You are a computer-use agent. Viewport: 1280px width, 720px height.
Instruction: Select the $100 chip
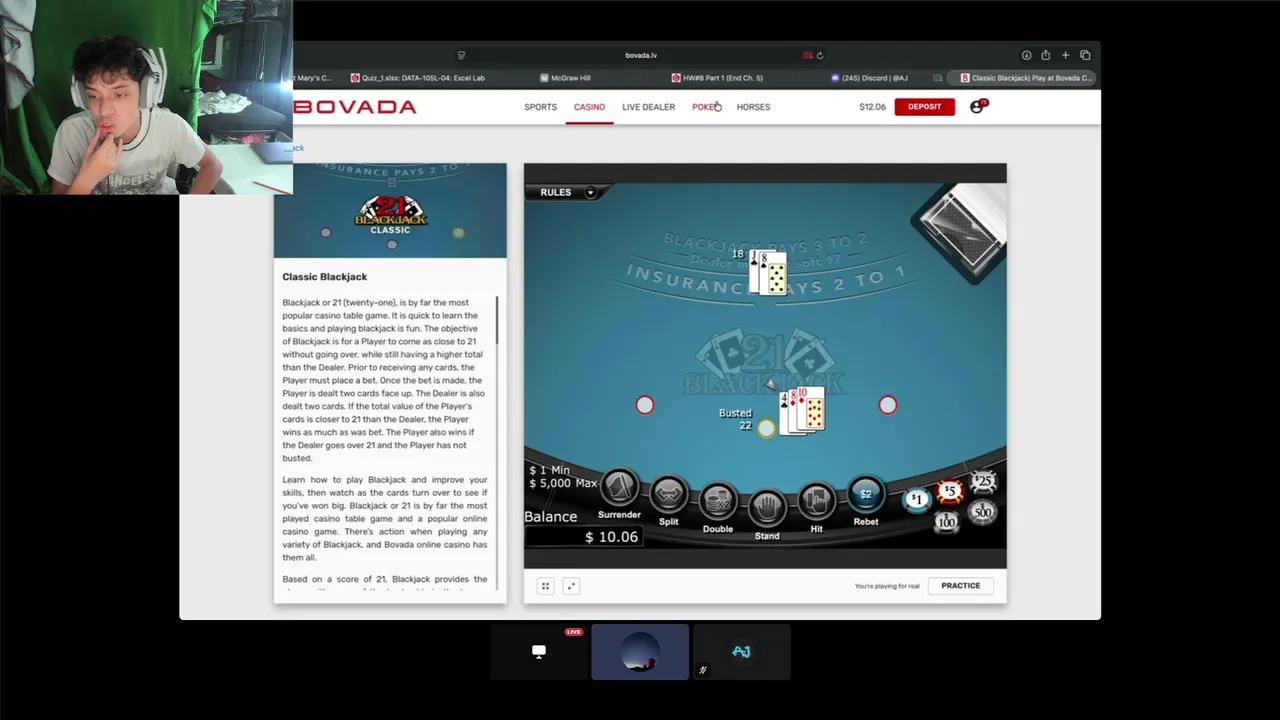click(x=946, y=522)
